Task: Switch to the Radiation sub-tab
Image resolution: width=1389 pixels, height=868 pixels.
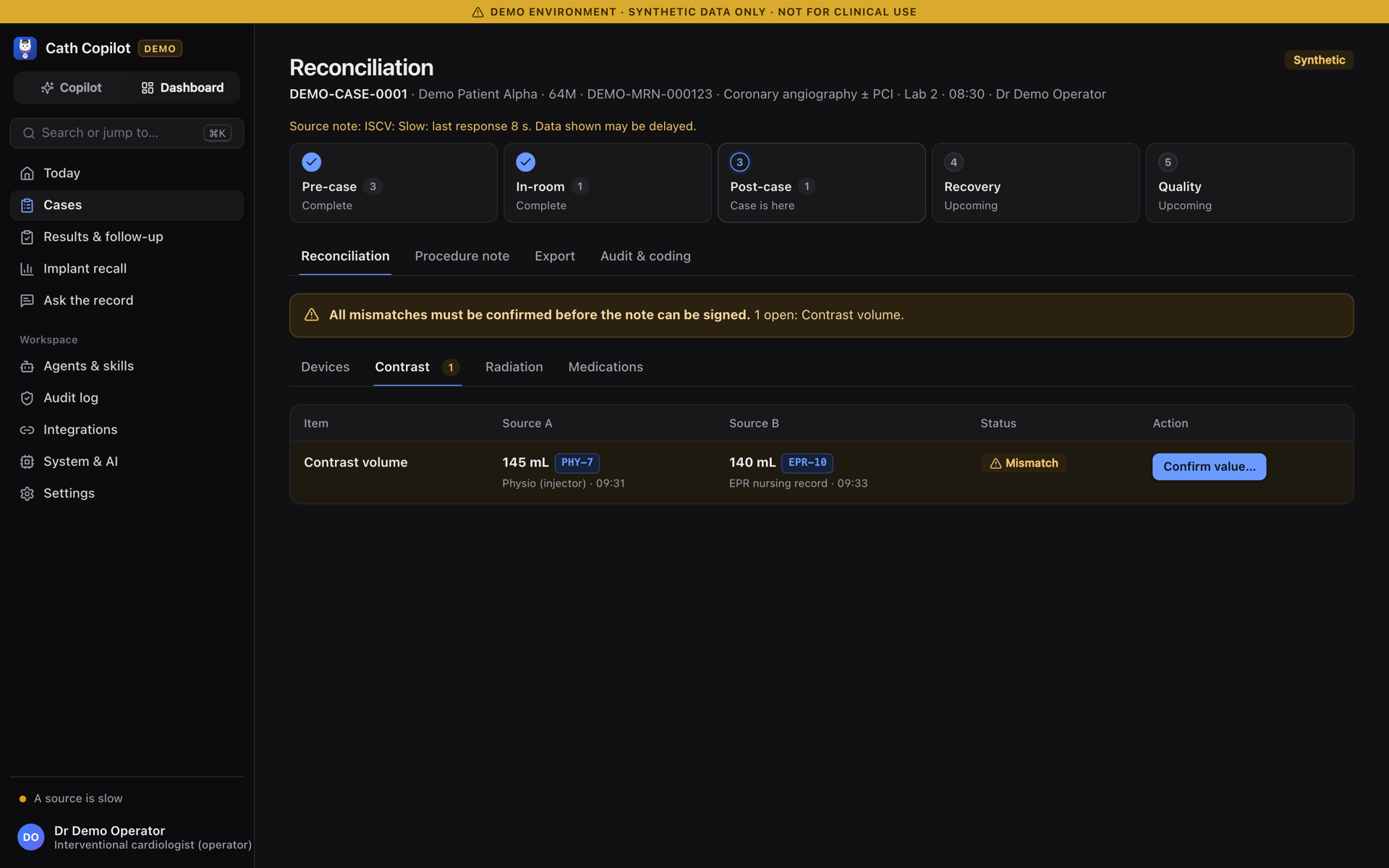Action: (514, 367)
